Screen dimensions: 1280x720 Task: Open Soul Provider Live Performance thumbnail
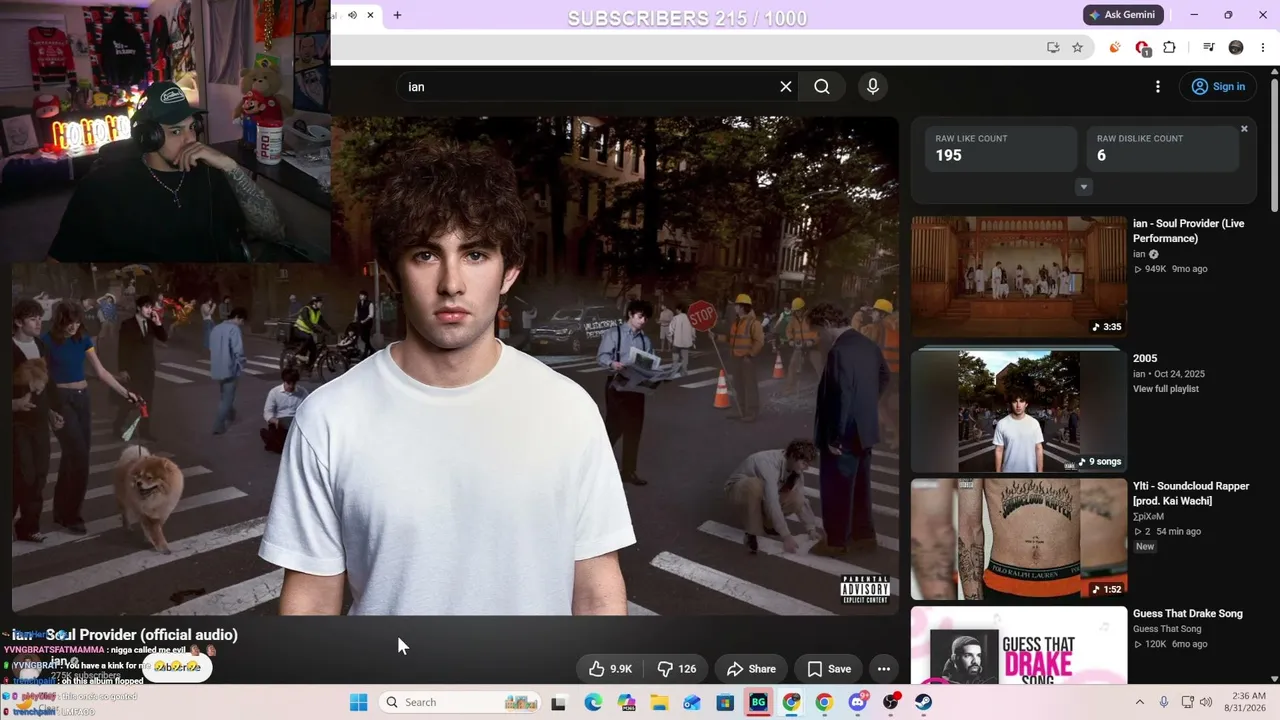(x=1019, y=277)
